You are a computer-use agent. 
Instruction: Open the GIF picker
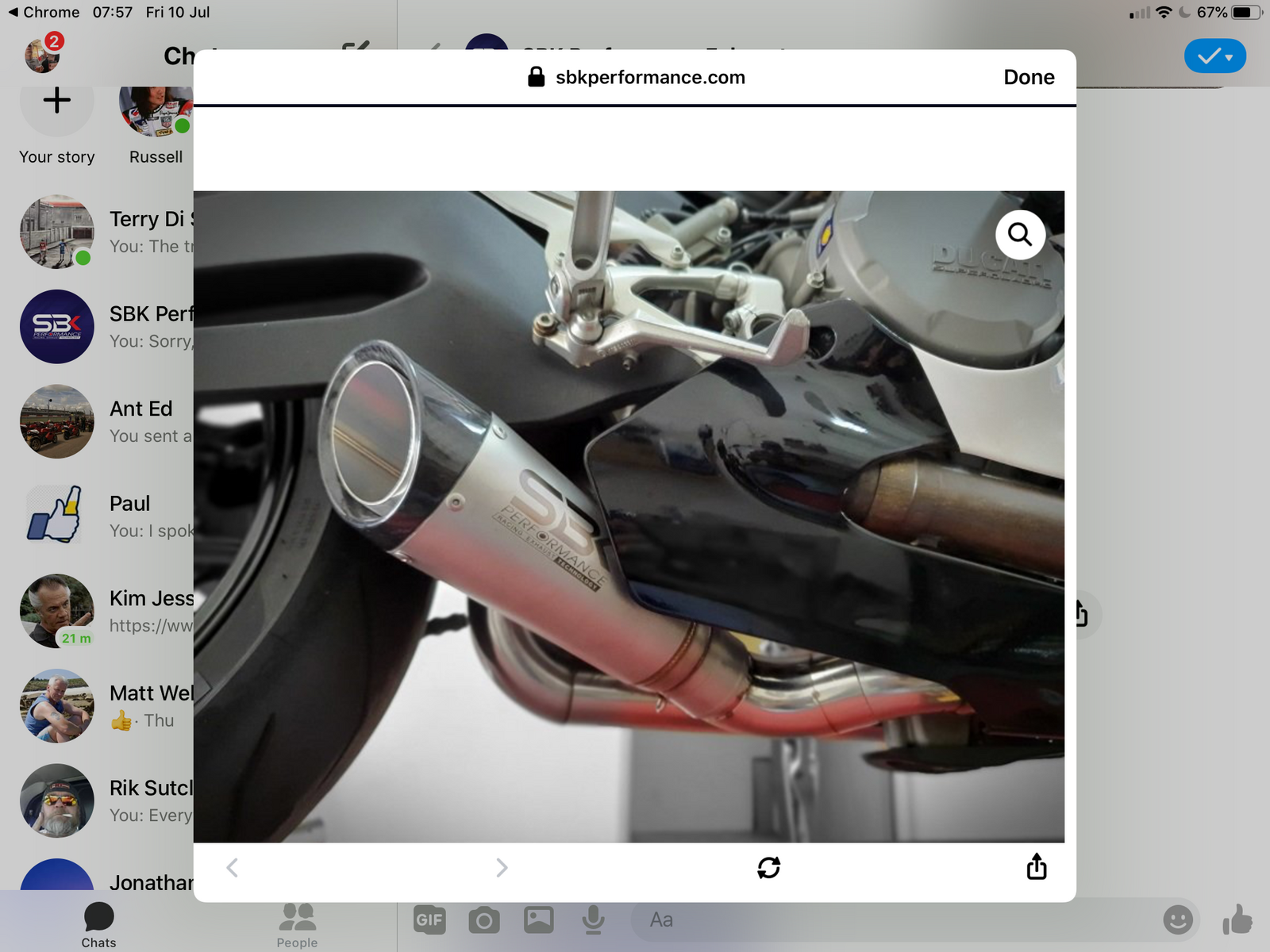(x=429, y=919)
